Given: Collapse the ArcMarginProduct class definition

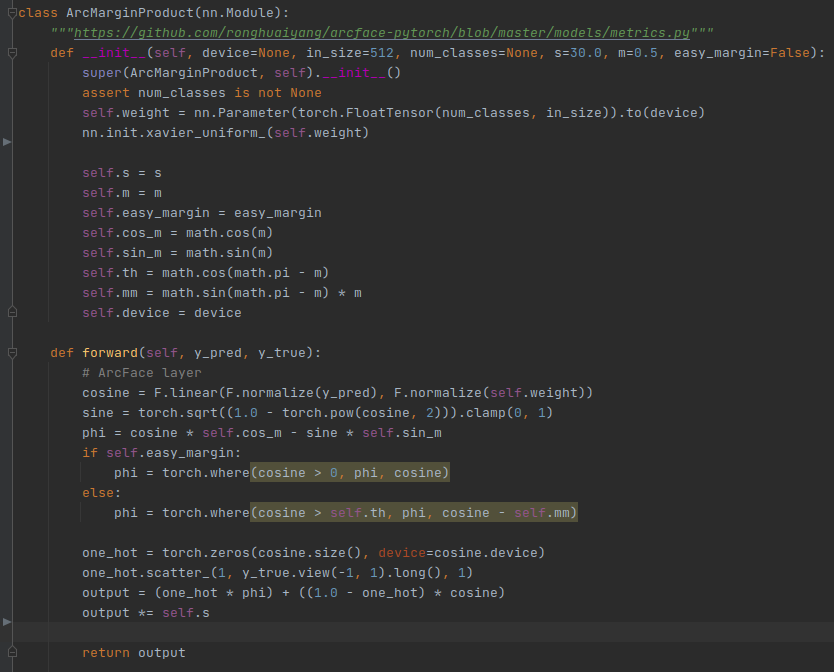Looking at the screenshot, I should coord(10,12).
